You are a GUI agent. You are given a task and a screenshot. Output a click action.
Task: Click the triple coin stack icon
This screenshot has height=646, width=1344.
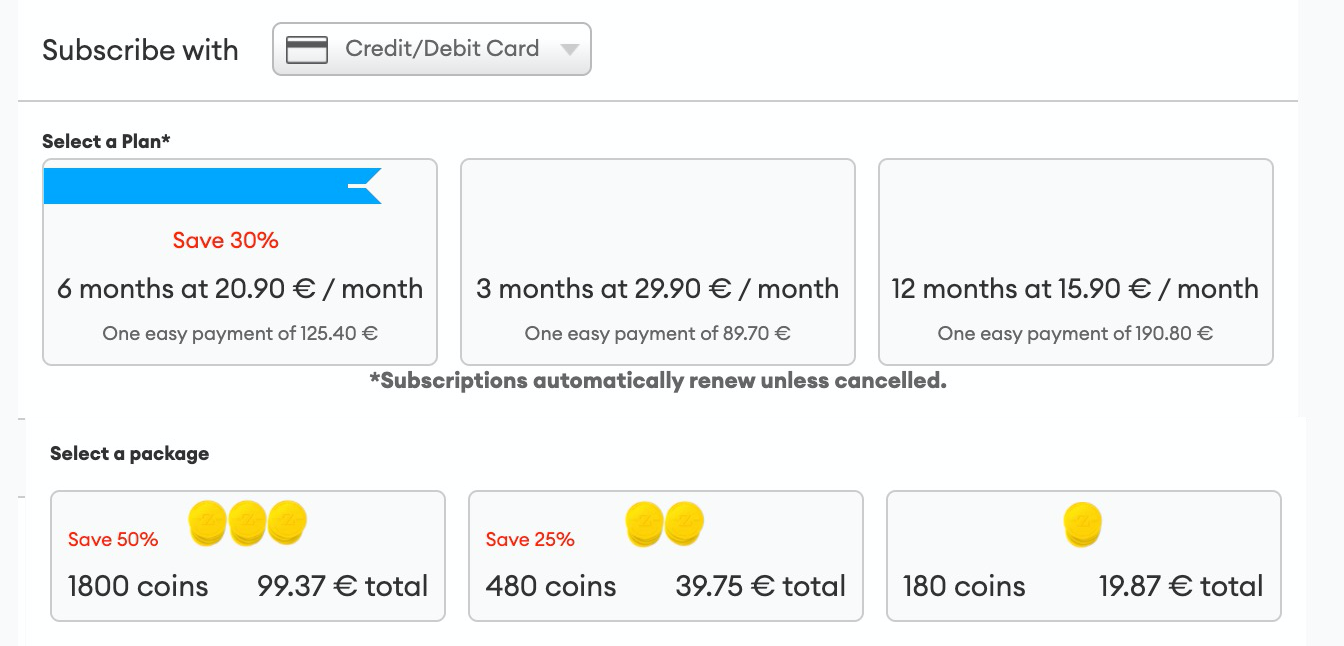click(247, 524)
